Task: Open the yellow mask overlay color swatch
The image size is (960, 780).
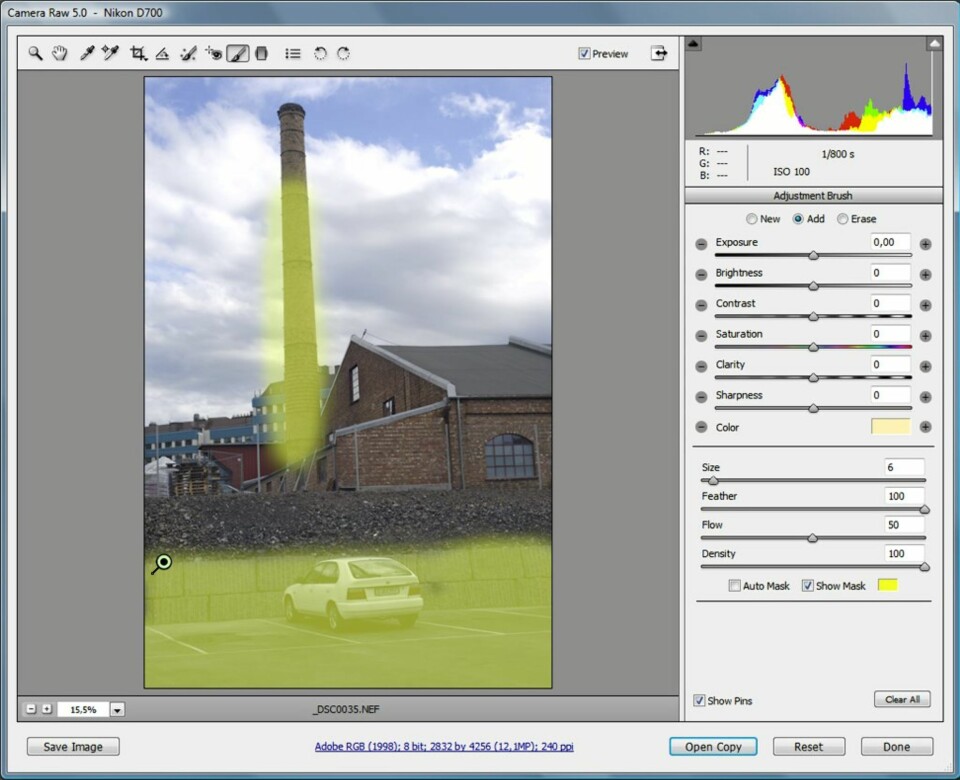Action: pos(888,585)
